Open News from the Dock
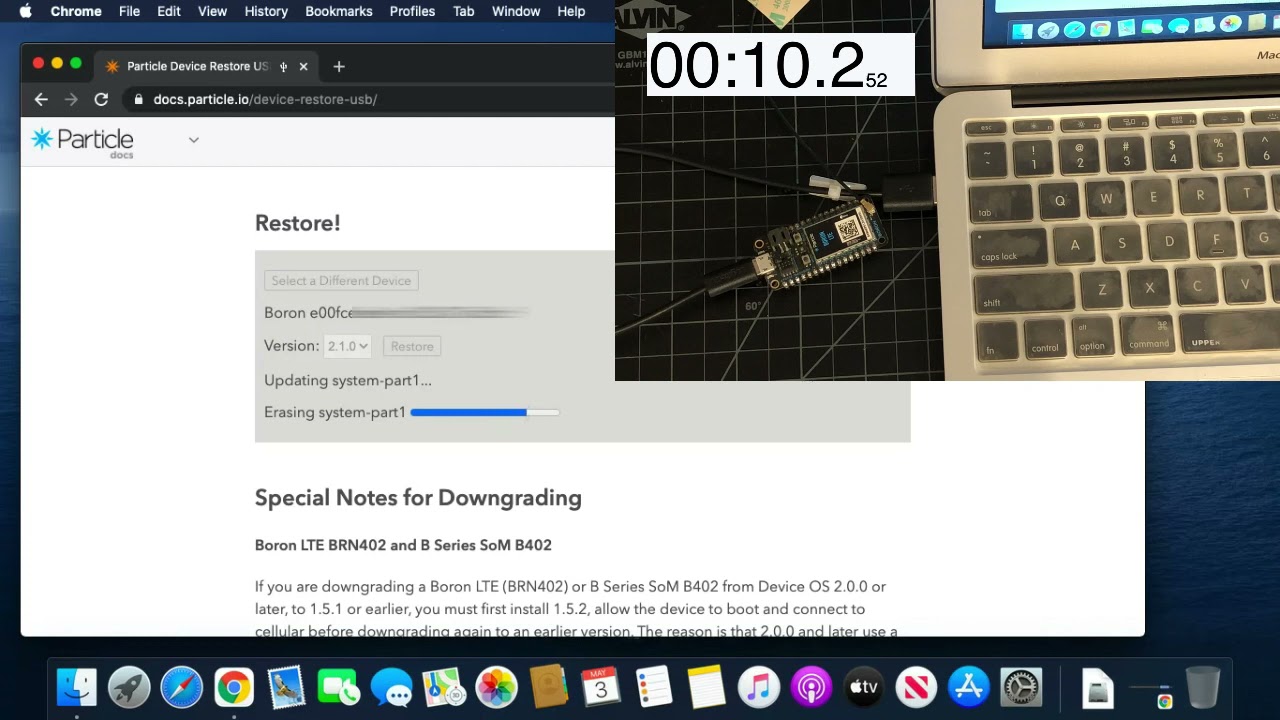Viewport: 1280px width, 720px height. pos(915,688)
